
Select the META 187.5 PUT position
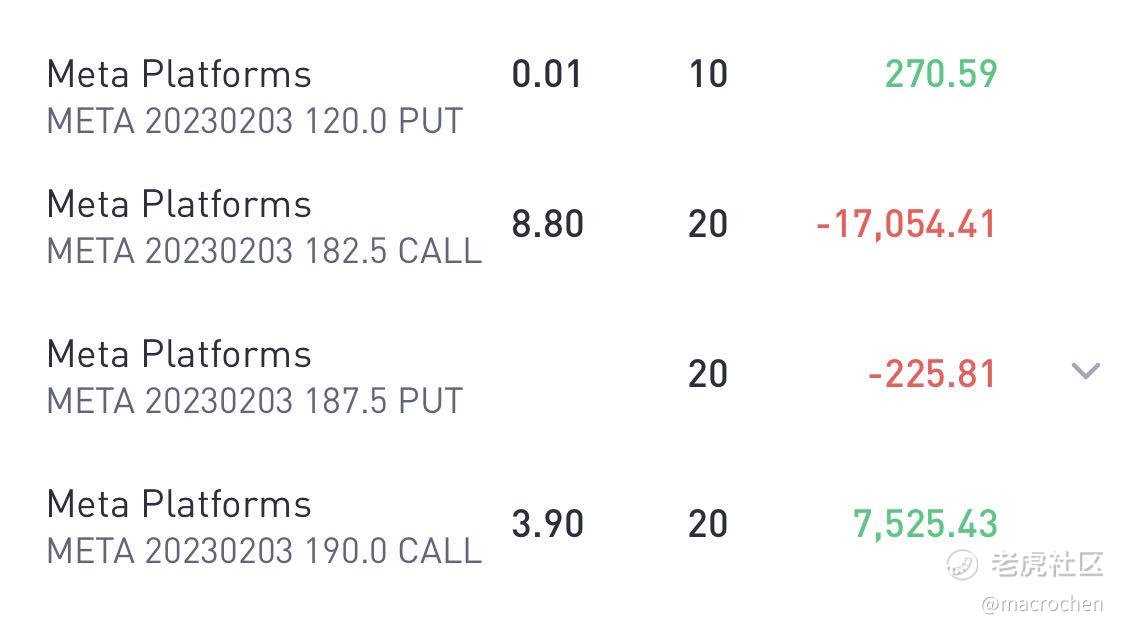[562, 375]
